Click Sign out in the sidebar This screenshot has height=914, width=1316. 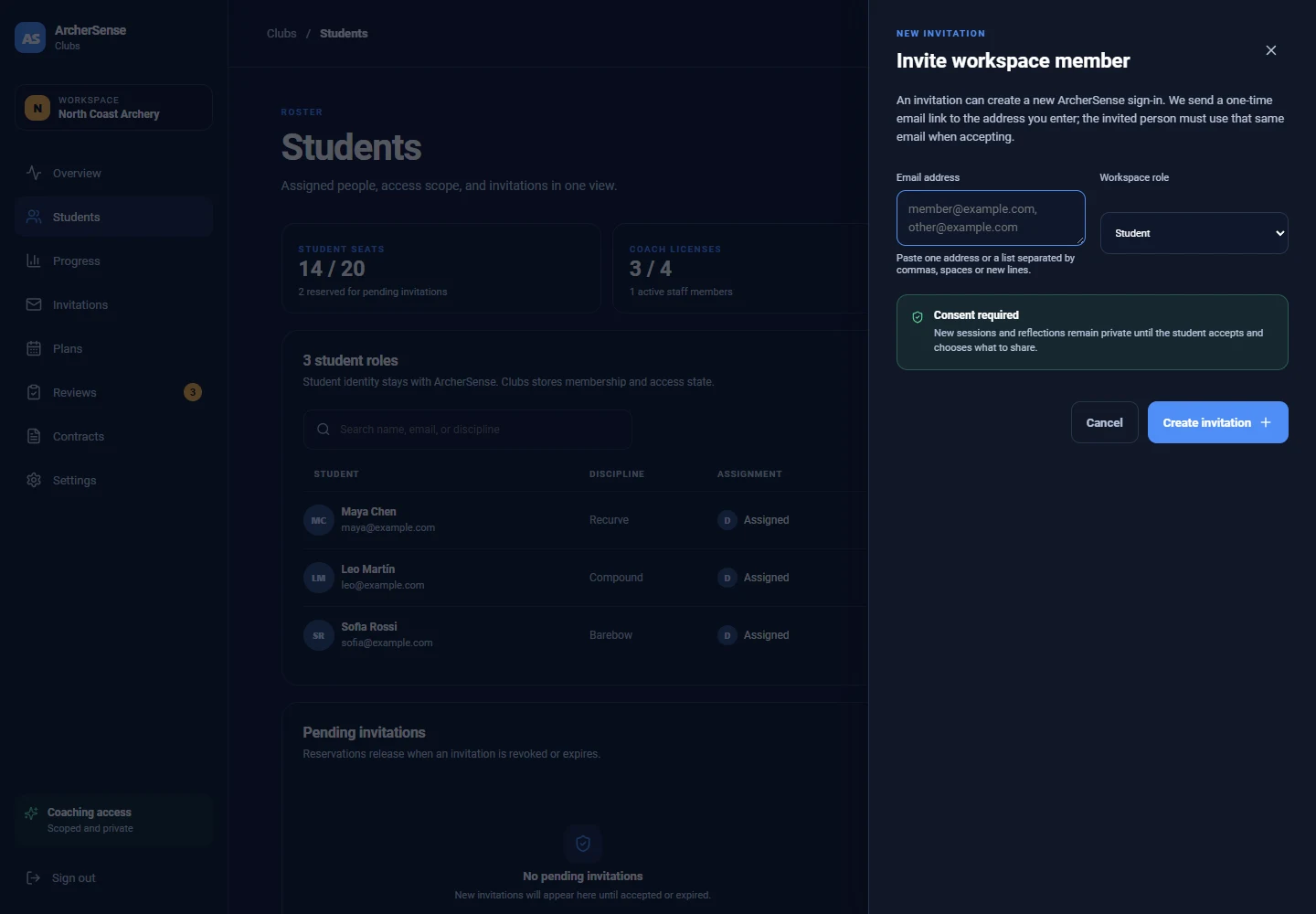[113, 877]
